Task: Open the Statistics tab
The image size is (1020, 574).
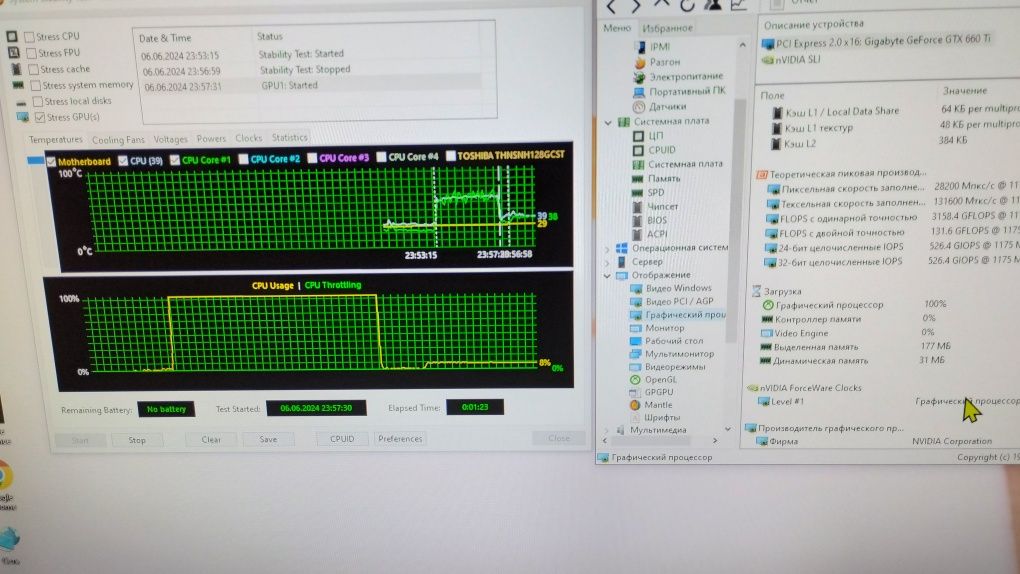Action: (x=289, y=137)
